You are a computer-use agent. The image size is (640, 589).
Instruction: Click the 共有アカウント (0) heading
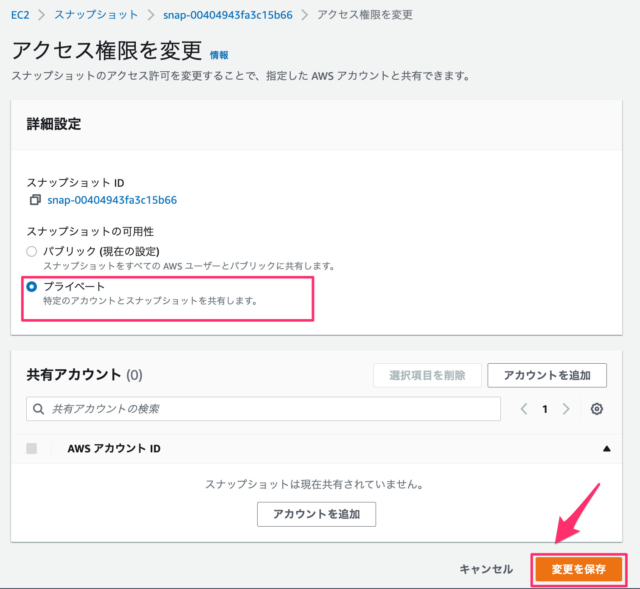tap(84, 375)
